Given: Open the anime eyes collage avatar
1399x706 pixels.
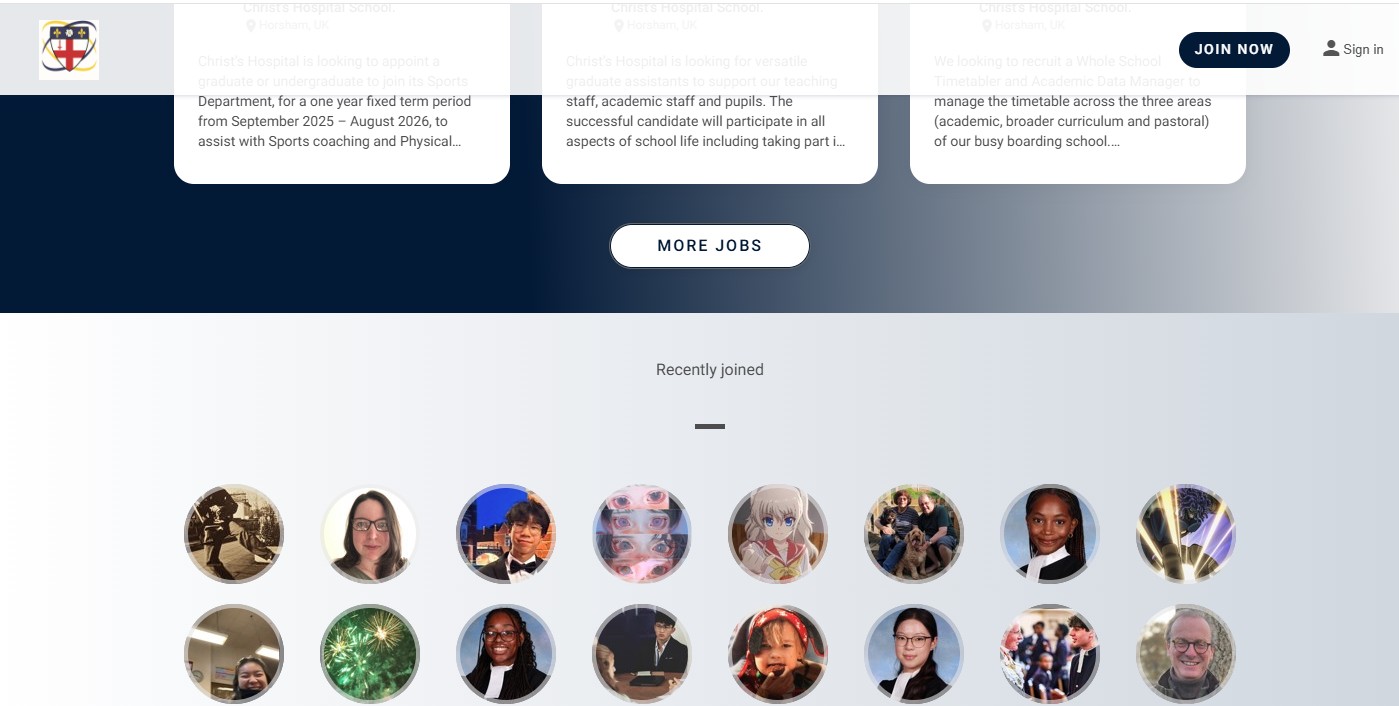Looking at the screenshot, I should click(642, 534).
